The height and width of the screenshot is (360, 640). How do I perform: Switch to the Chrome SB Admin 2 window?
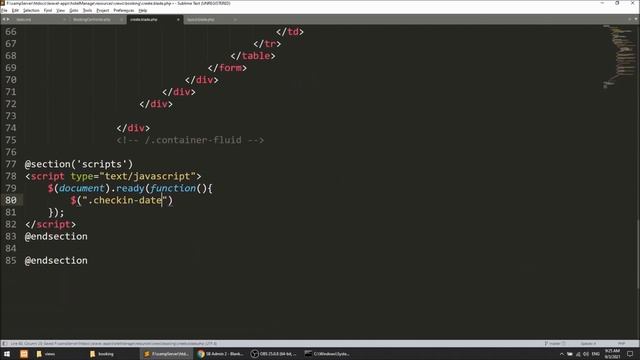pos(220,354)
